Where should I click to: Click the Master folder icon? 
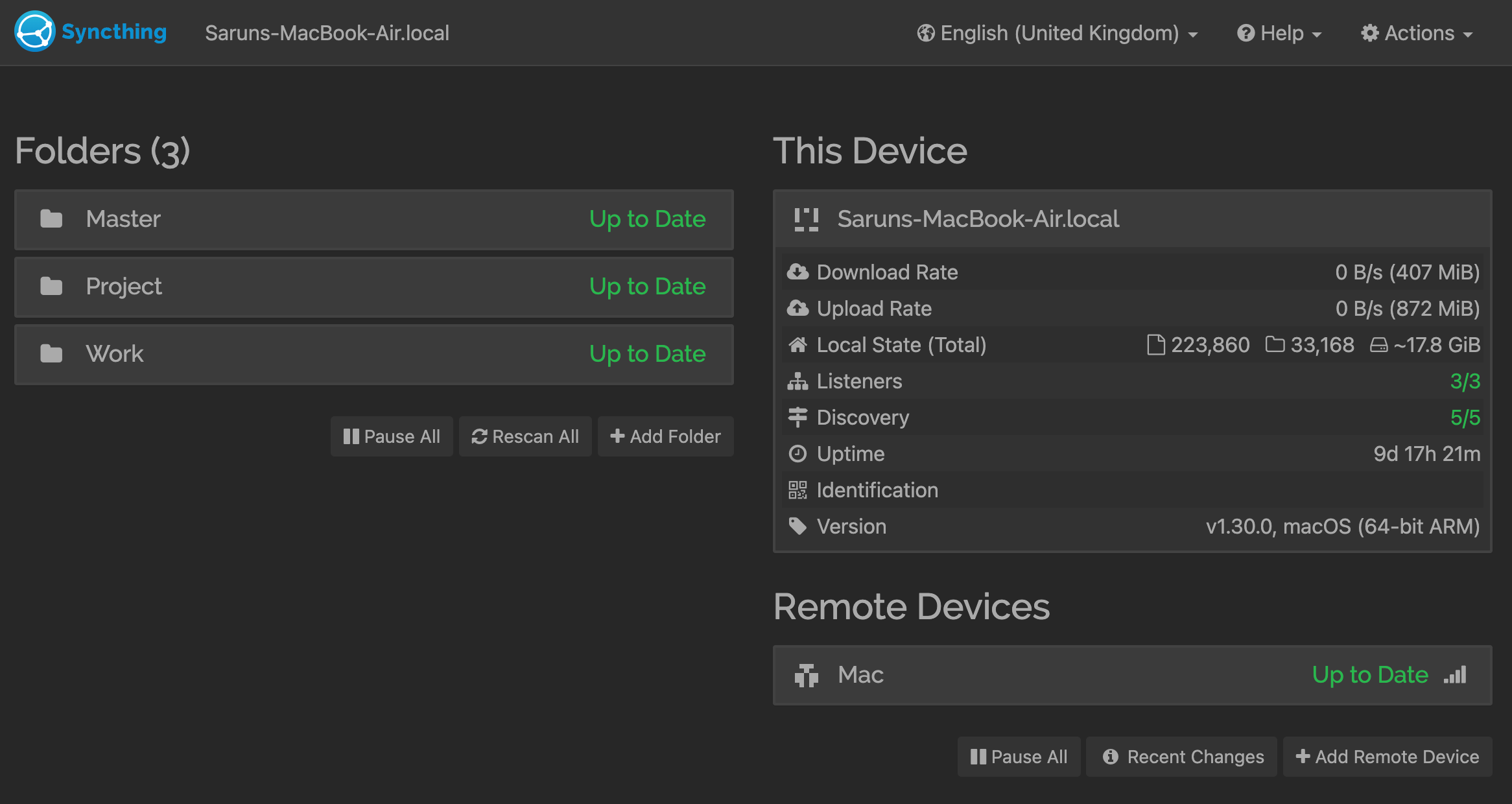pyautogui.click(x=51, y=219)
